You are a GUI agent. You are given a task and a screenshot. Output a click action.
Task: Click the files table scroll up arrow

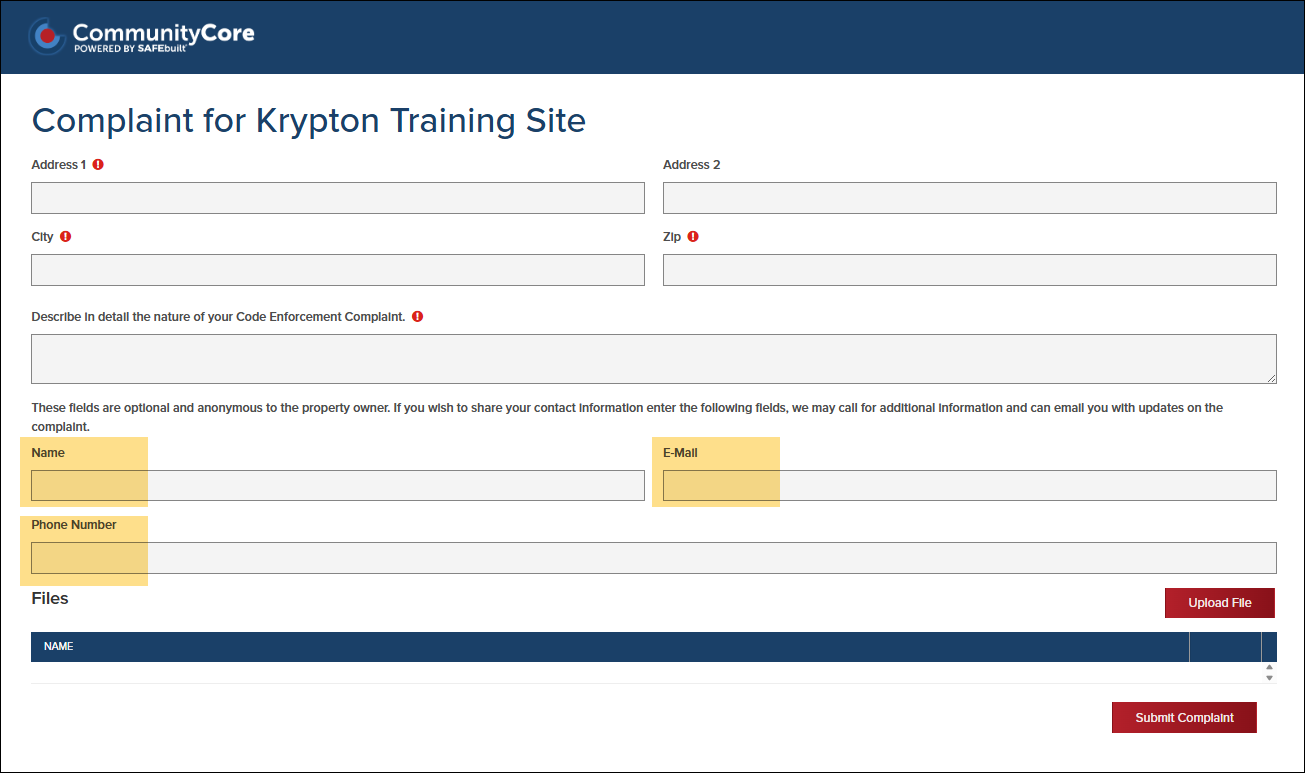(1270, 666)
